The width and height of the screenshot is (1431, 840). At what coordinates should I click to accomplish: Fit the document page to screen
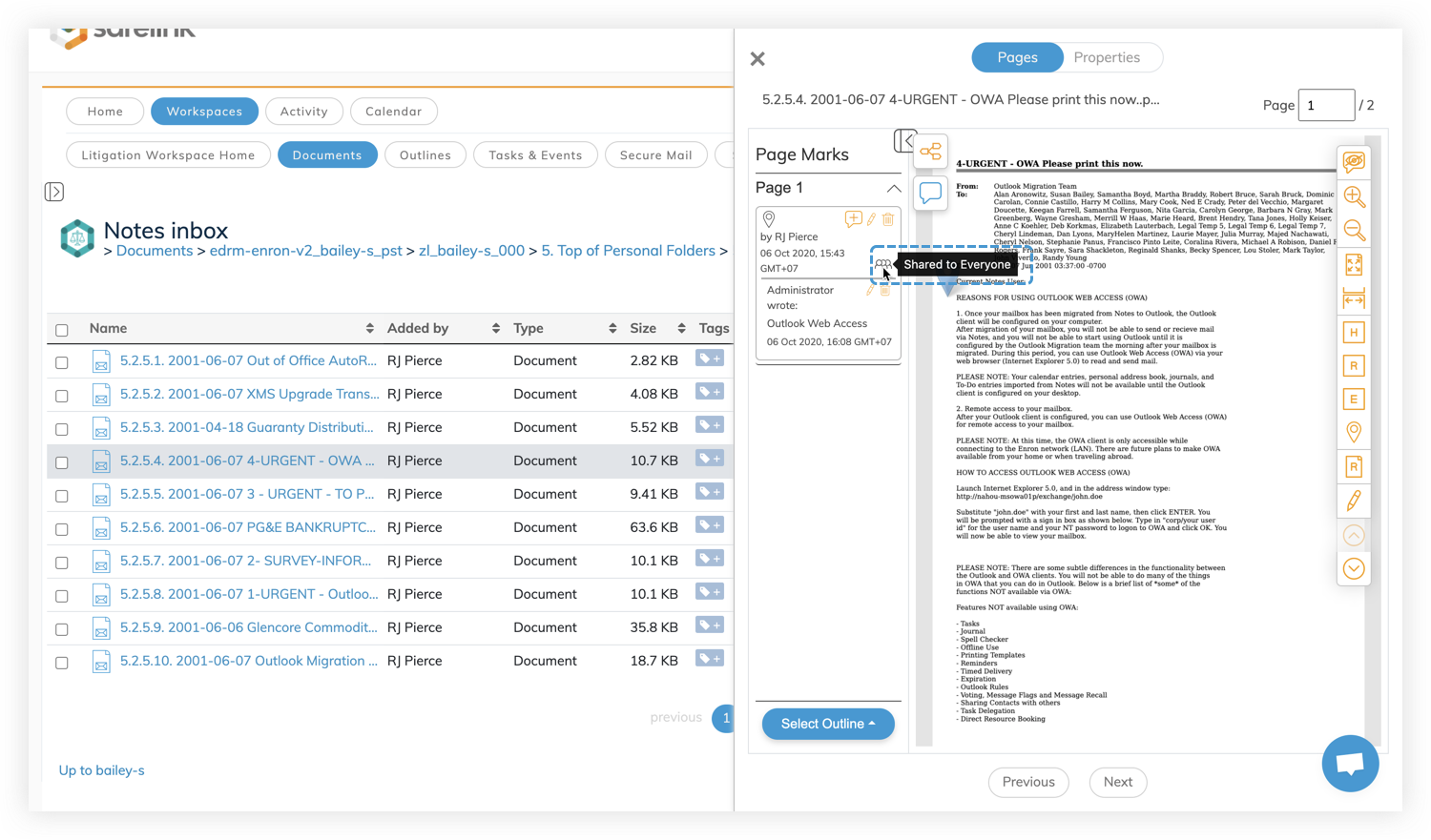click(1354, 264)
